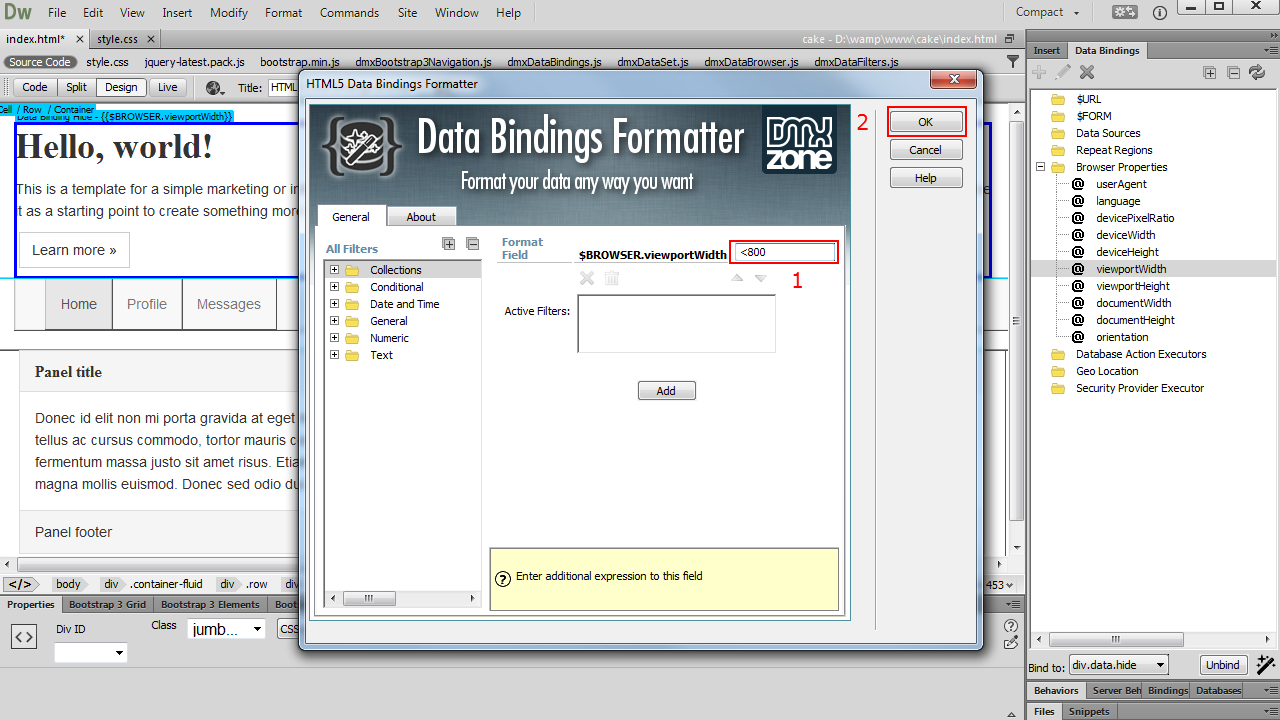This screenshot has width=1280, height=720.
Task: Expand all in Data Bindings panel
Action: (x=1210, y=72)
